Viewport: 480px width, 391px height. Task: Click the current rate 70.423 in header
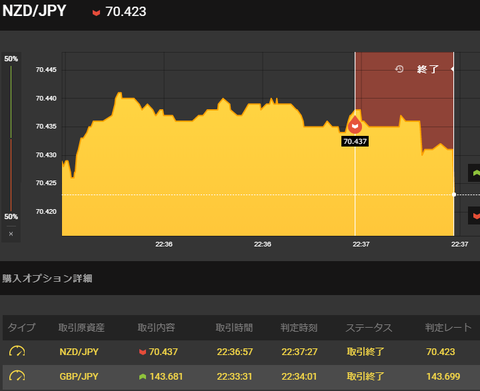[x=126, y=12]
